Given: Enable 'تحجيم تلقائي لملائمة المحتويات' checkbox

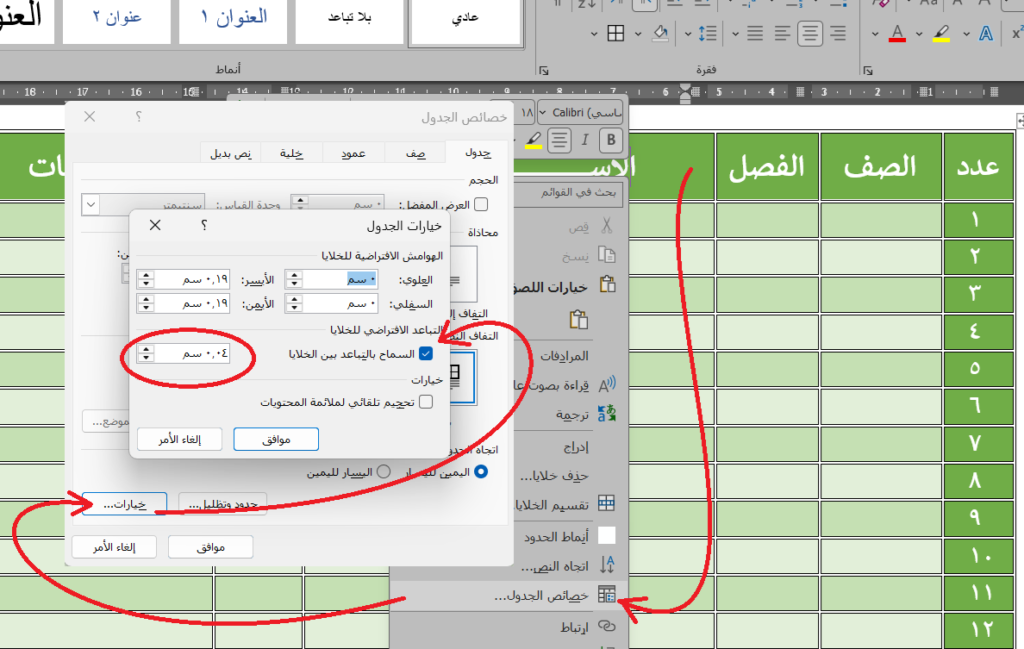Looking at the screenshot, I should (426, 402).
